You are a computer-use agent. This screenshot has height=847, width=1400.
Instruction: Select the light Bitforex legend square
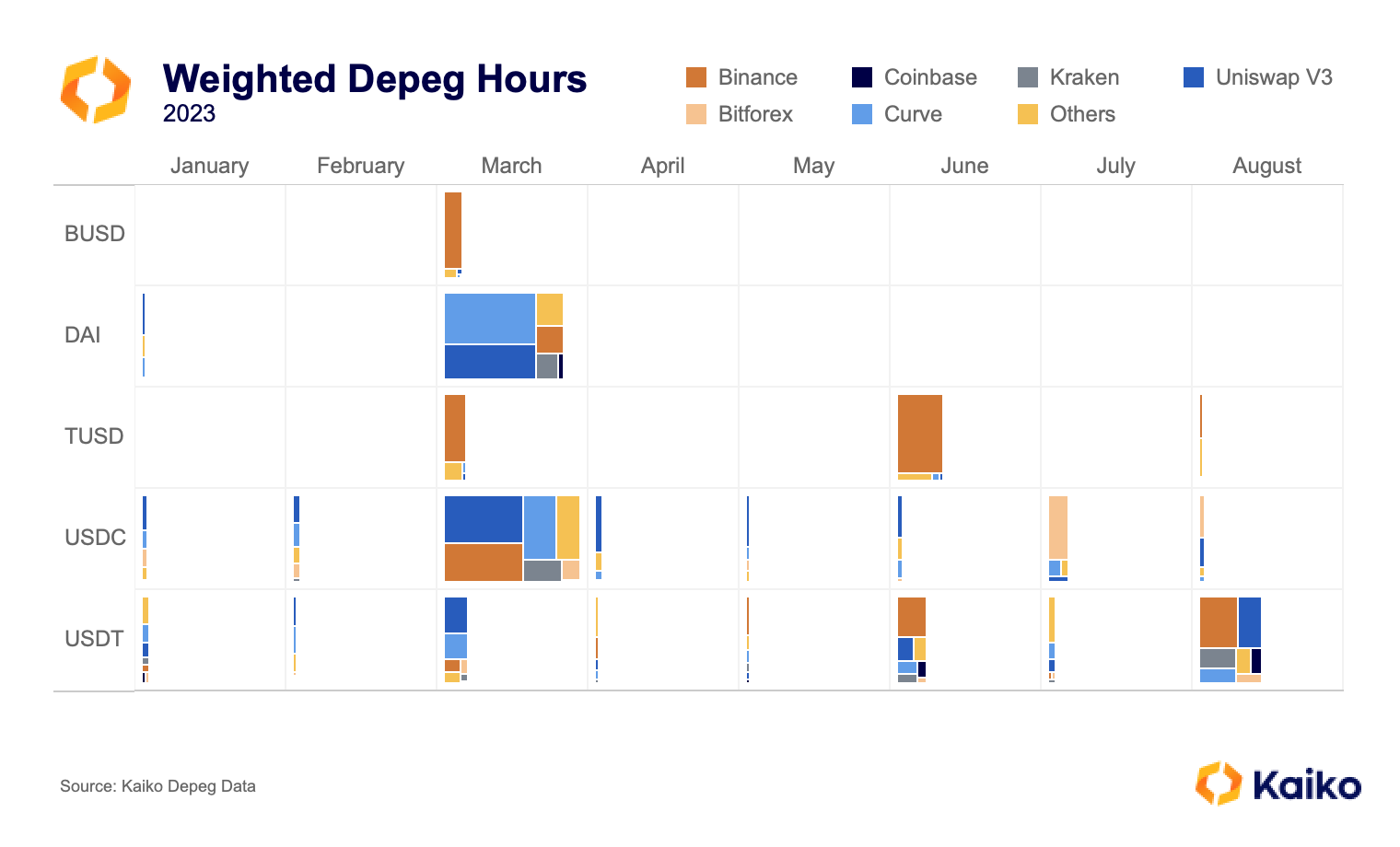click(695, 114)
